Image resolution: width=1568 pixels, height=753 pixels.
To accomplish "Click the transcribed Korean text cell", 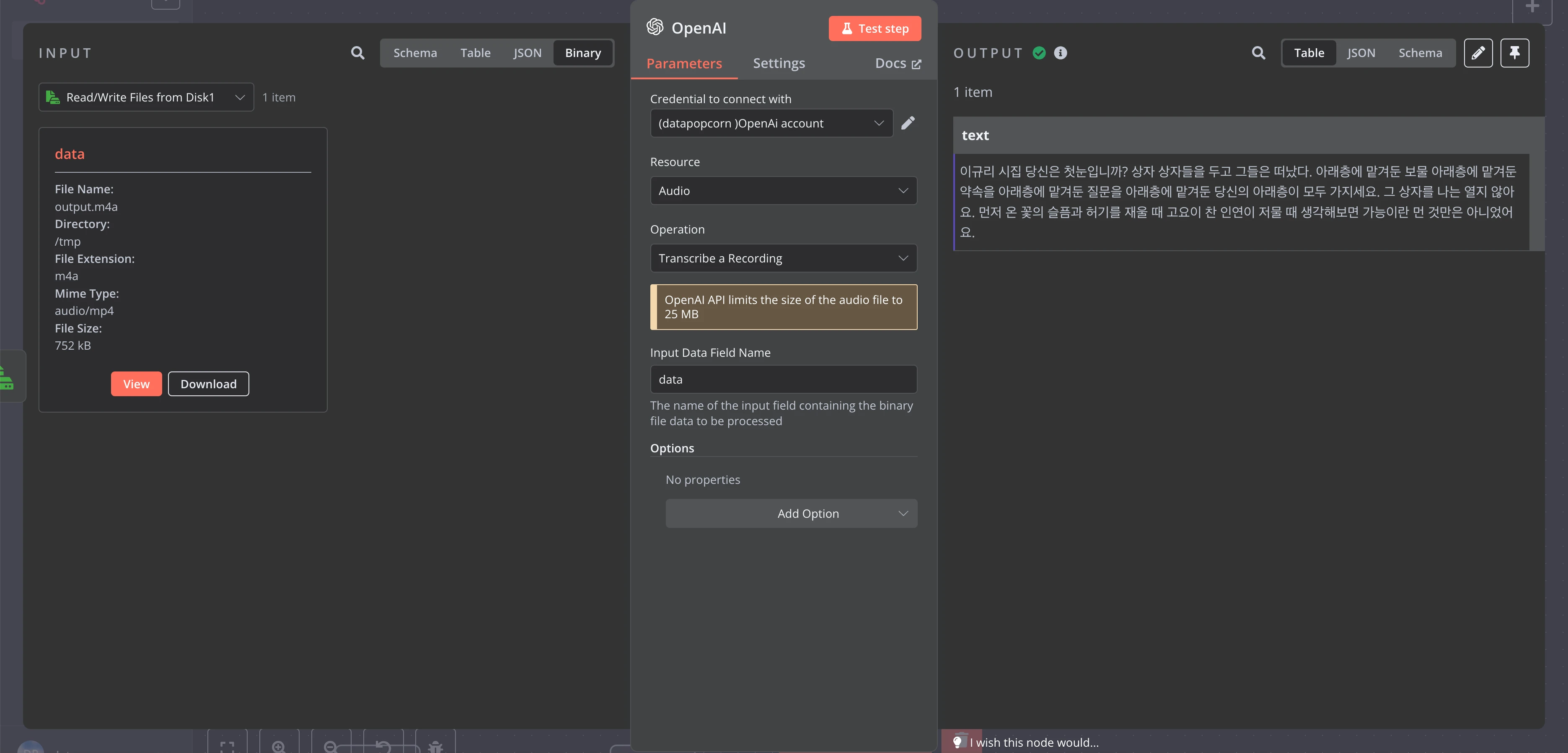I will (x=1241, y=202).
